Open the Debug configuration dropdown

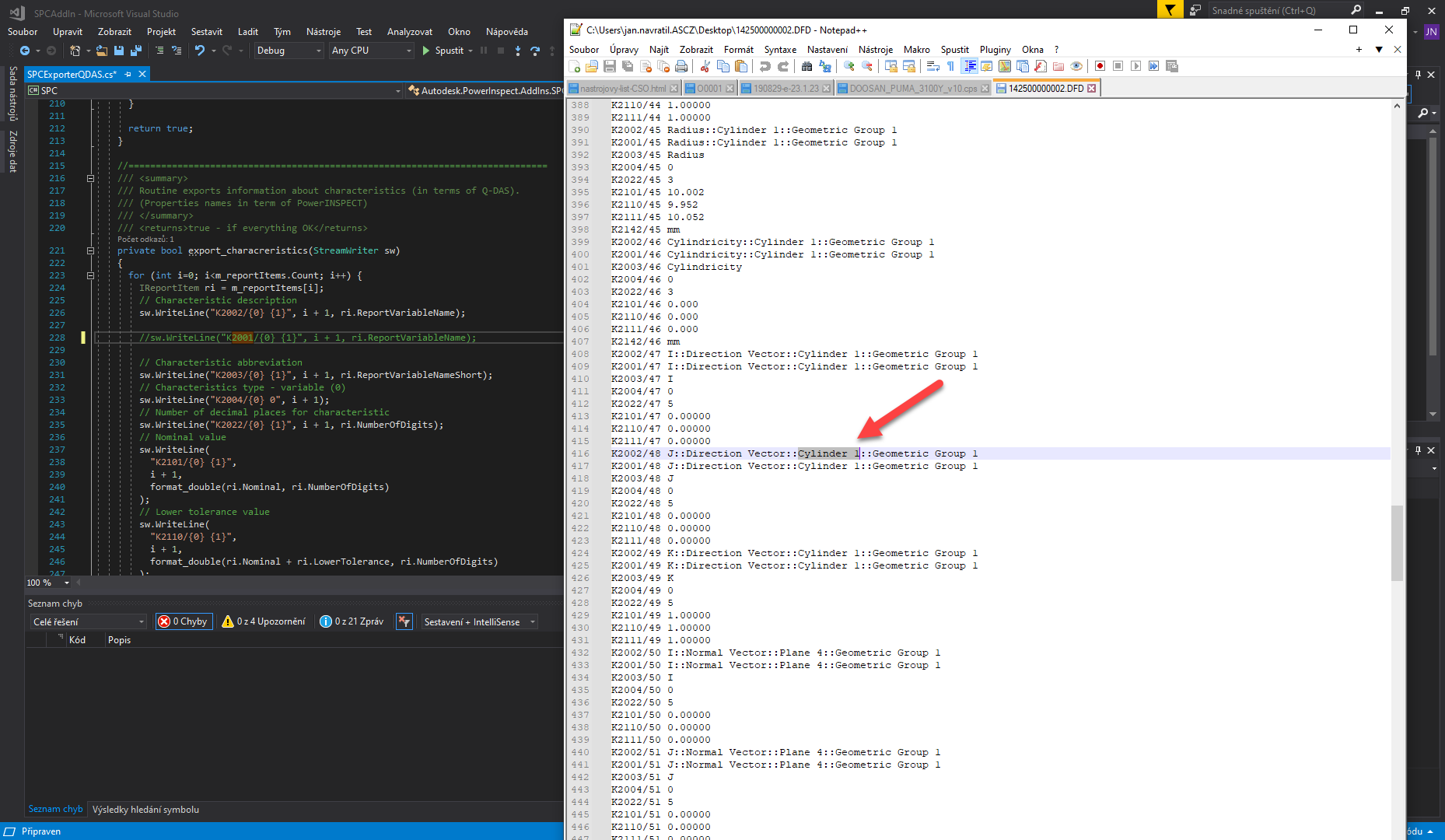pyautogui.click(x=289, y=51)
